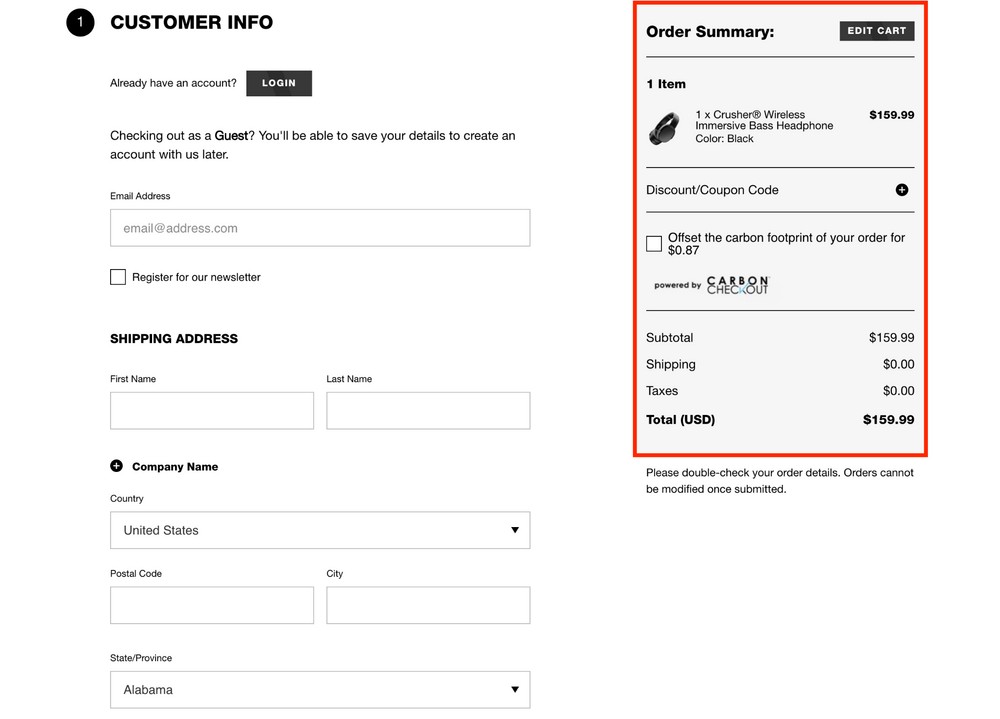
Task: Click the step 1 circle icon
Action: click(x=80, y=22)
